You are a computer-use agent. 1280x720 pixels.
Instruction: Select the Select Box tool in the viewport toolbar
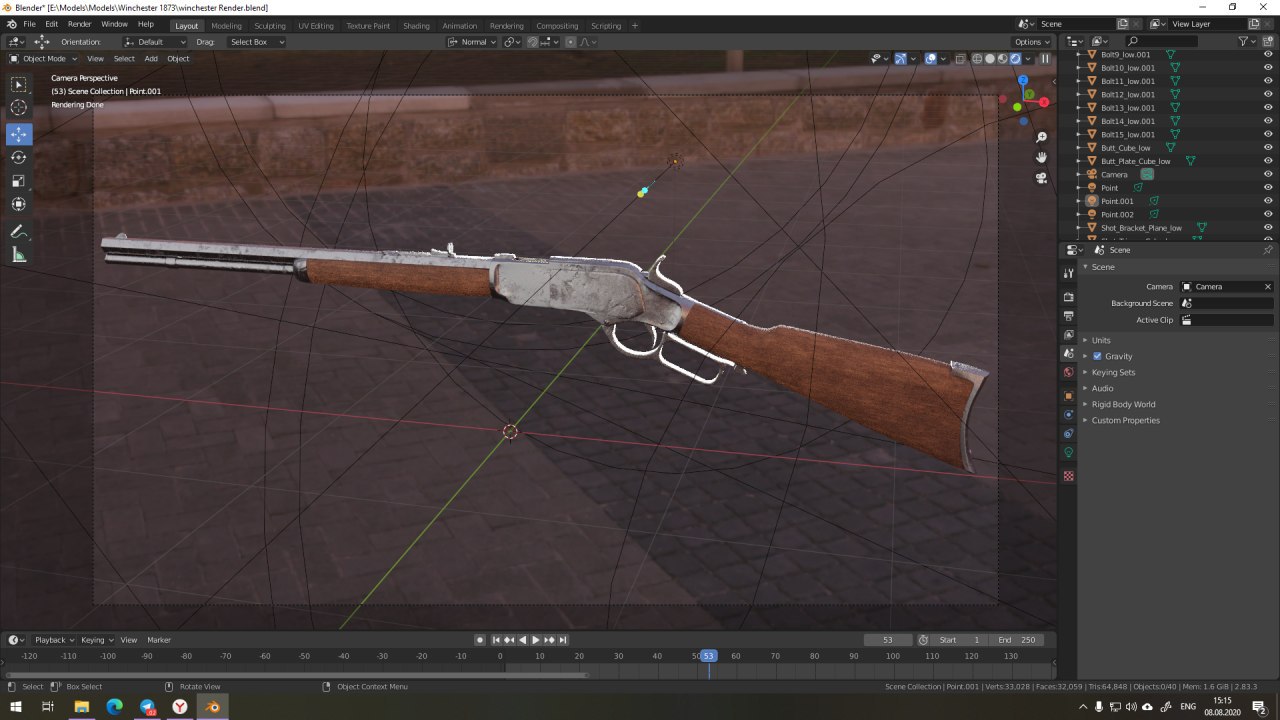(19, 86)
